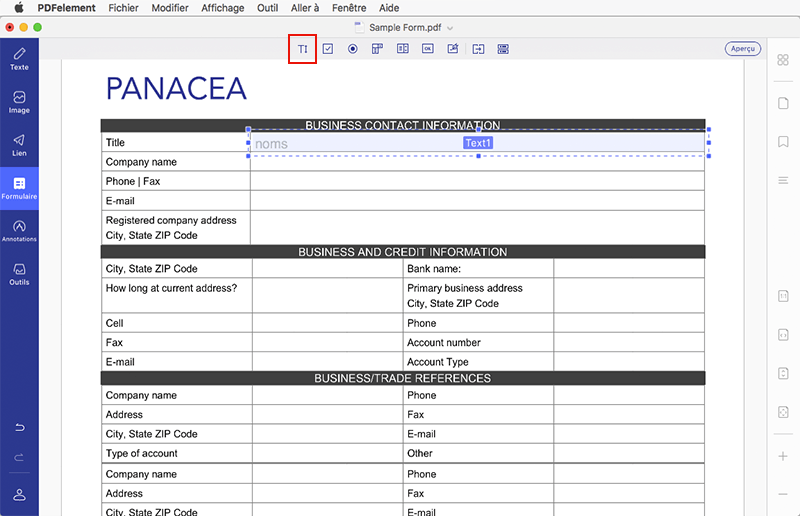Open the bookmarks panel icon
The width and height of the screenshot is (800, 516).
783,141
